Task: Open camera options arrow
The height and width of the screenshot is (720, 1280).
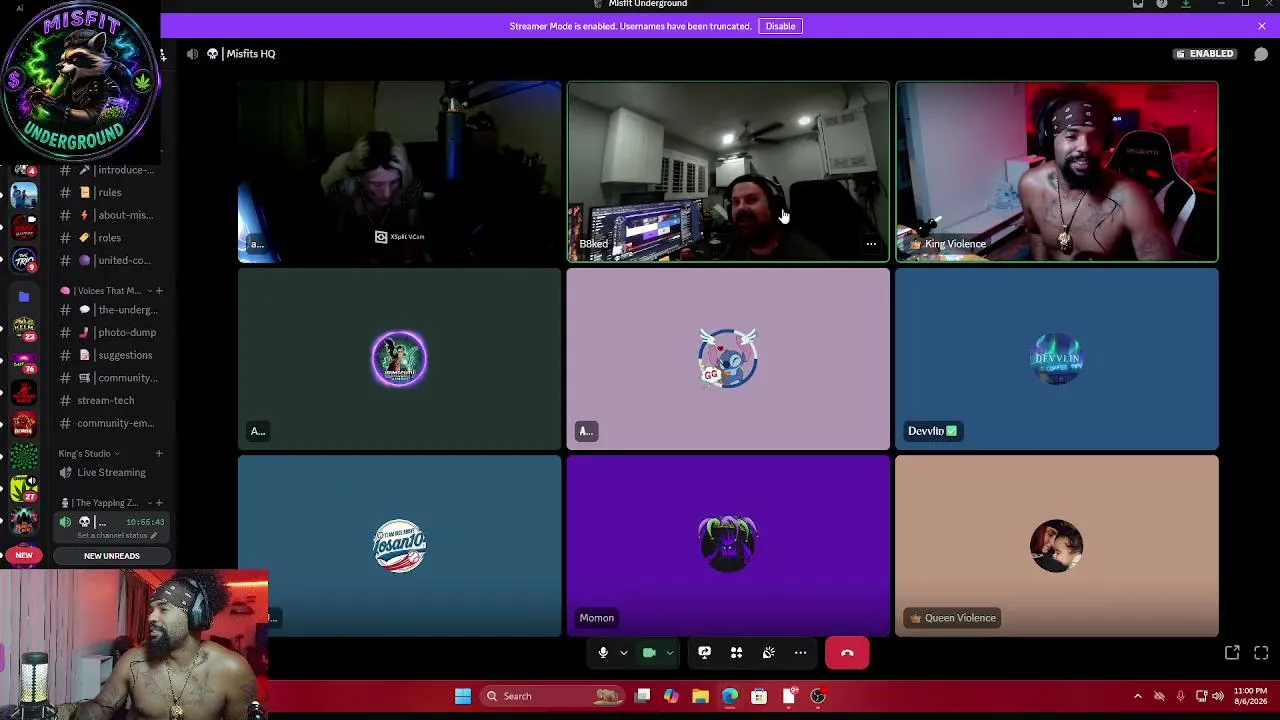Action: (669, 653)
